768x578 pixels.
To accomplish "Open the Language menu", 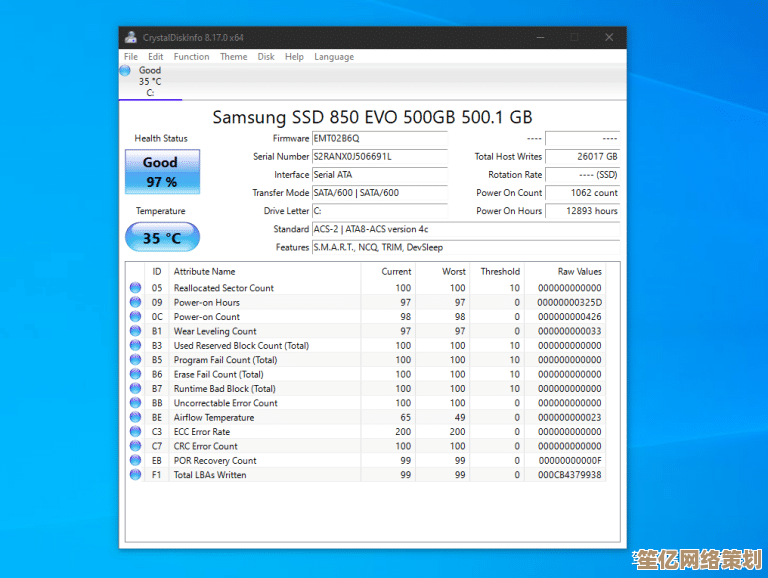I will pos(334,57).
